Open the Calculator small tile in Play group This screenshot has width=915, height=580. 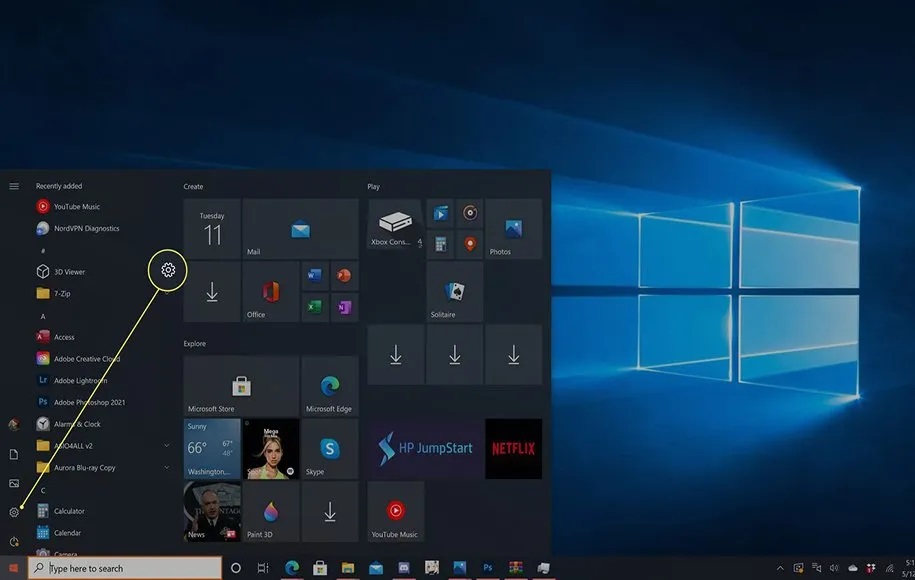(441, 244)
